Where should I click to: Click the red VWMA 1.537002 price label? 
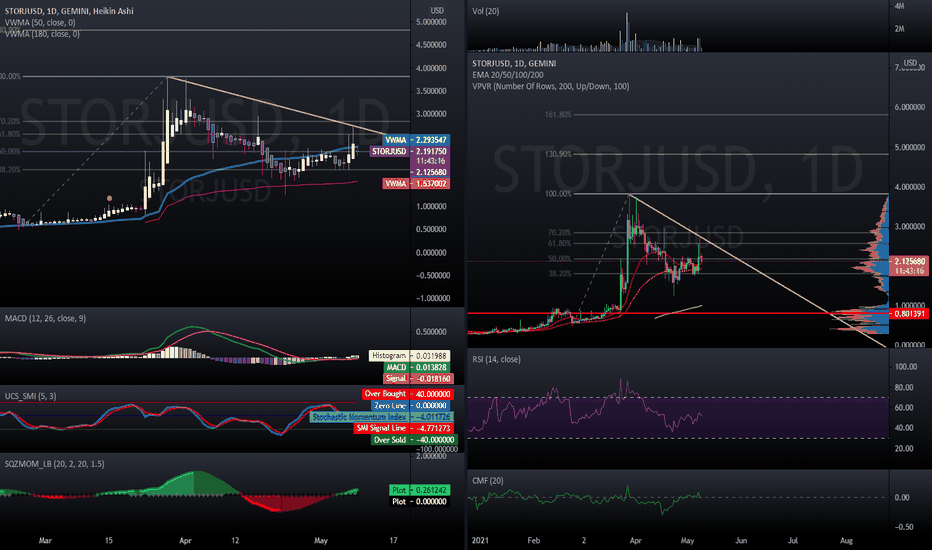(x=416, y=184)
